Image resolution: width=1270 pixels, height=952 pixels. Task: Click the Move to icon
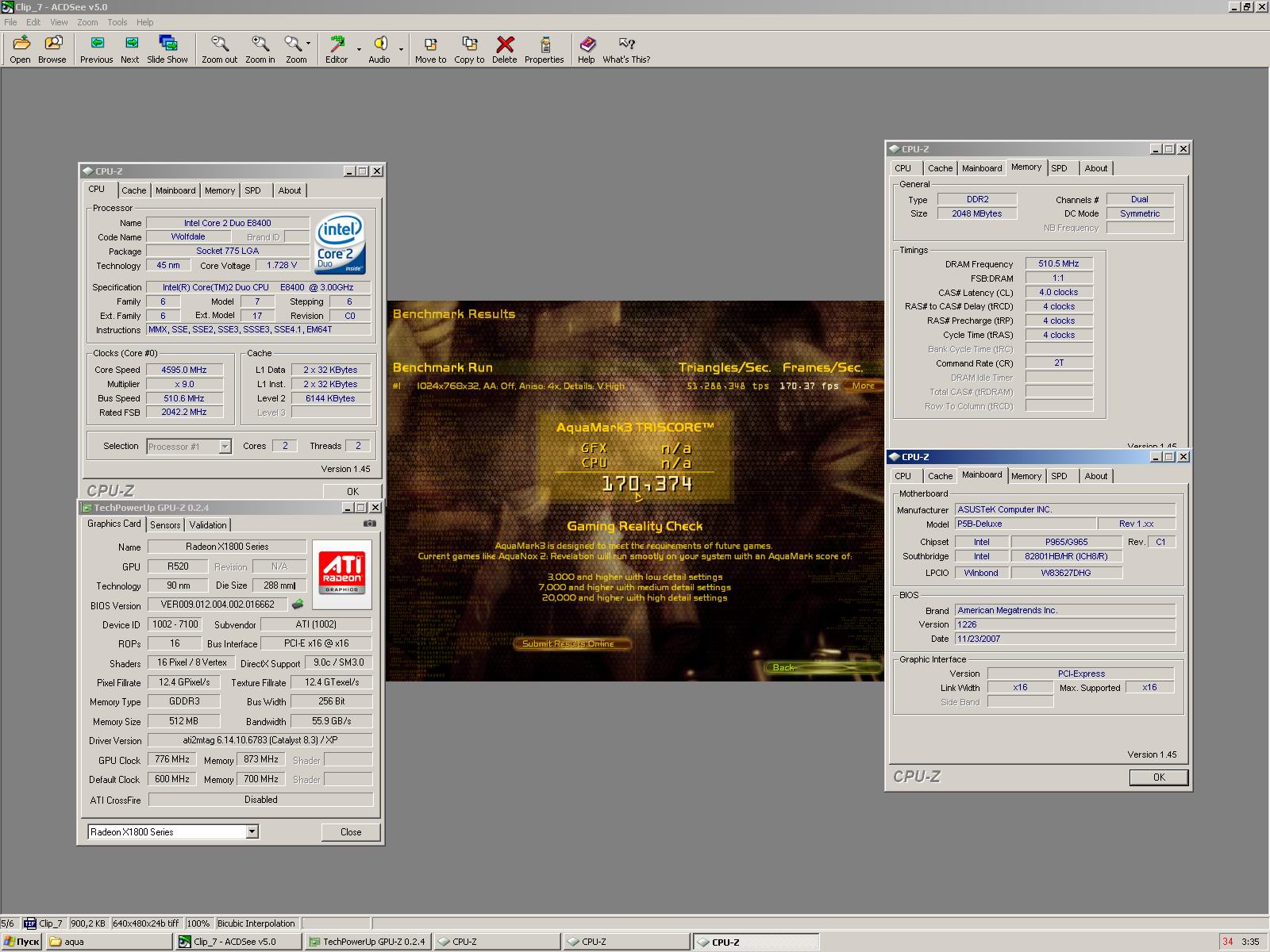tap(430, 49)
